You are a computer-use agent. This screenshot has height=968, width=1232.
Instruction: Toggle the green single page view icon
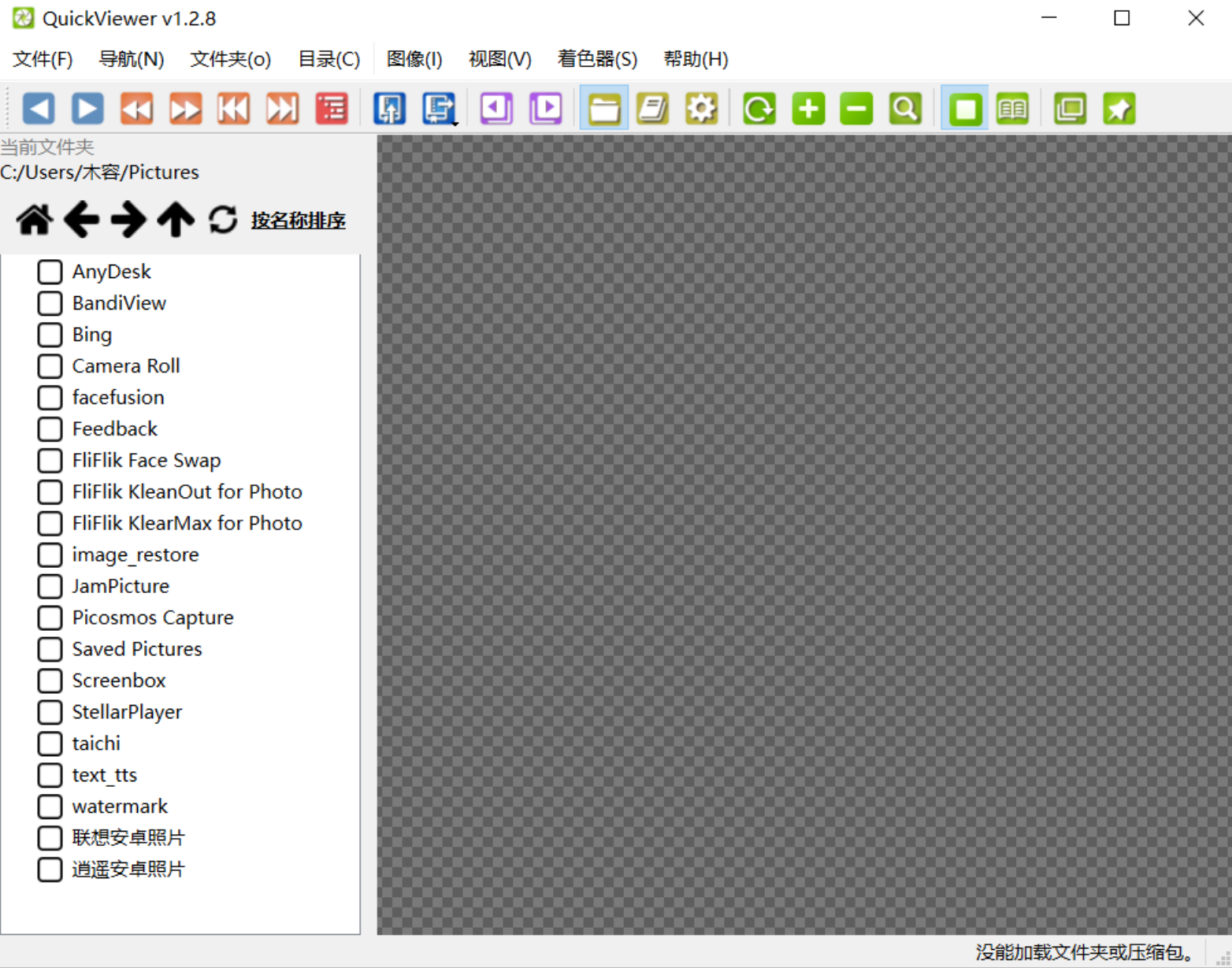[965, 109]
